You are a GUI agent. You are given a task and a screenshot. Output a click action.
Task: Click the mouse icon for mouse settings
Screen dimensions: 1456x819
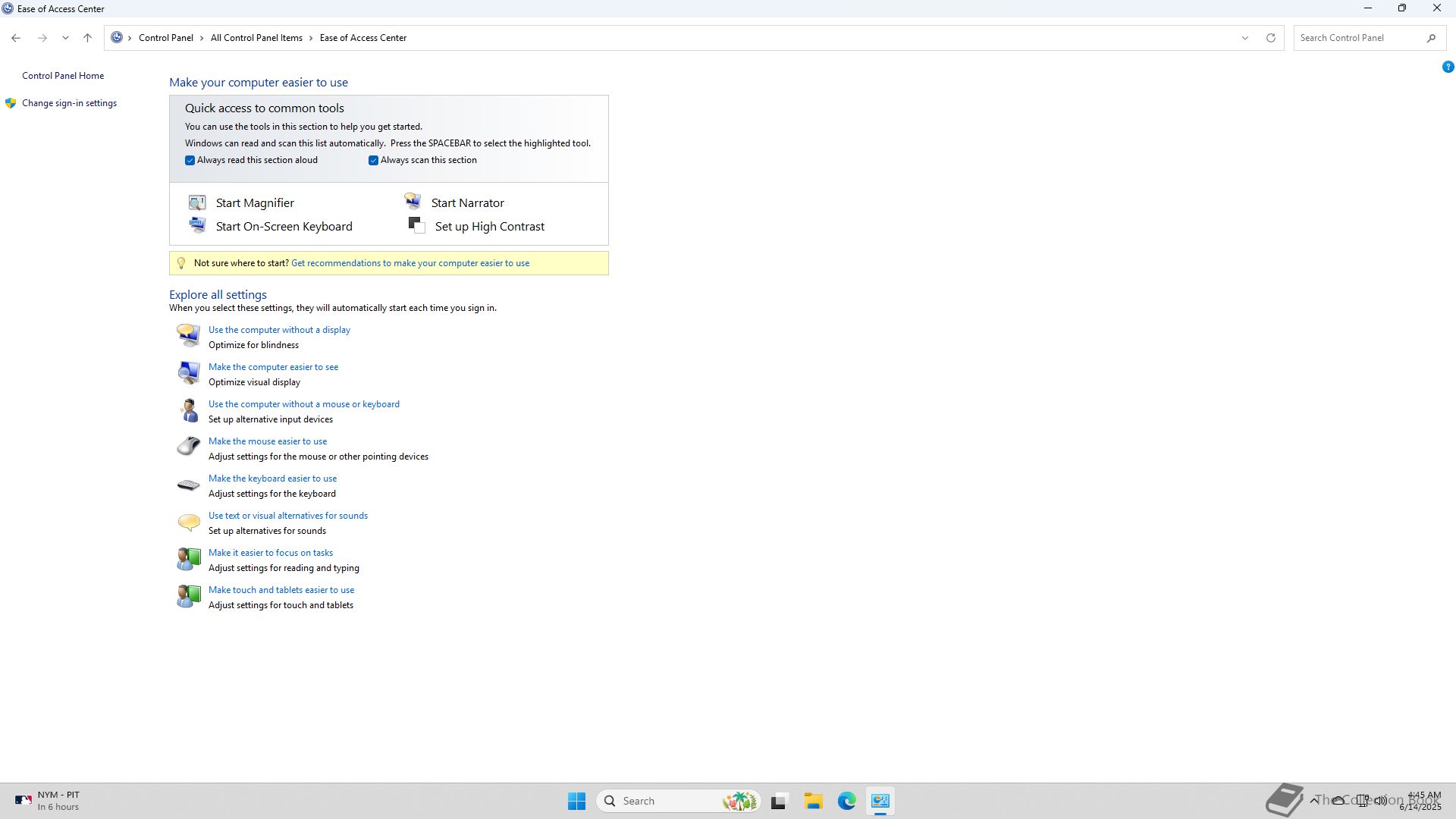(x=188, y=447)
